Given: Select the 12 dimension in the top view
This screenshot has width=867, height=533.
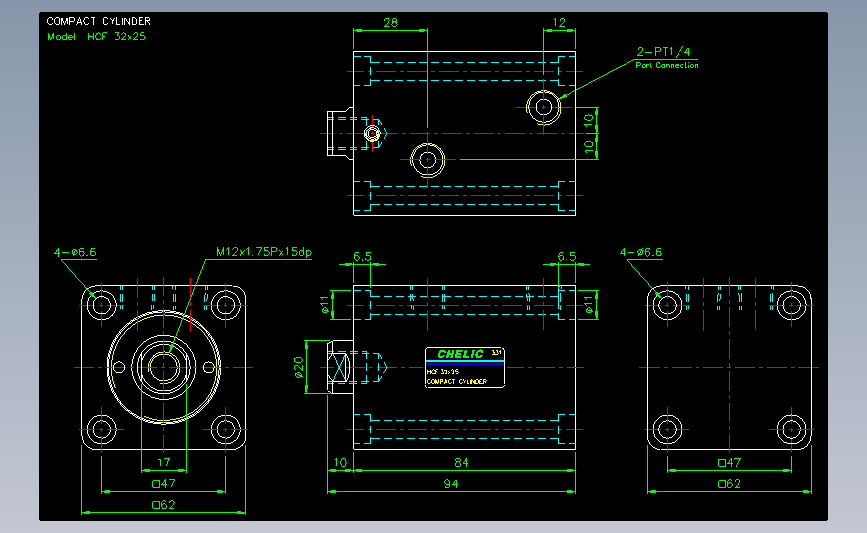Looking at the screenshot, I should click(x=559, y=23).
